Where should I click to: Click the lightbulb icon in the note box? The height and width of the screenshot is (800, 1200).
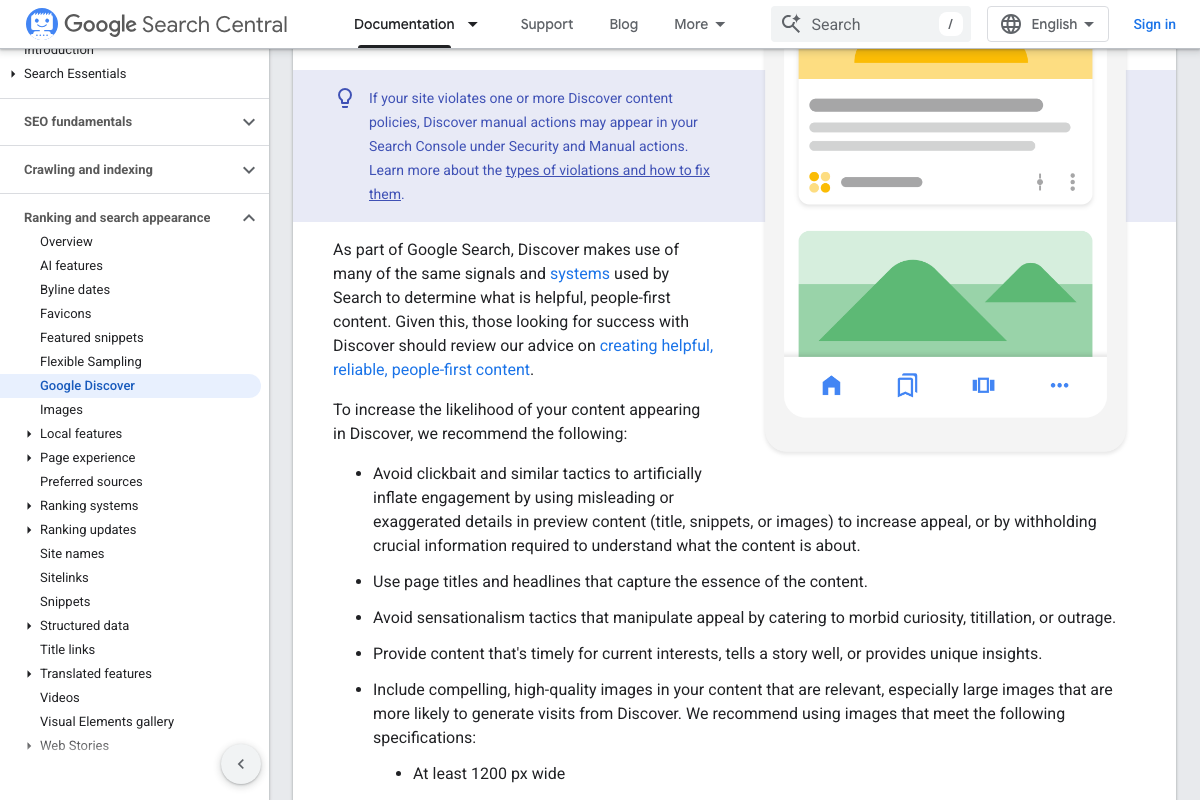345,98
